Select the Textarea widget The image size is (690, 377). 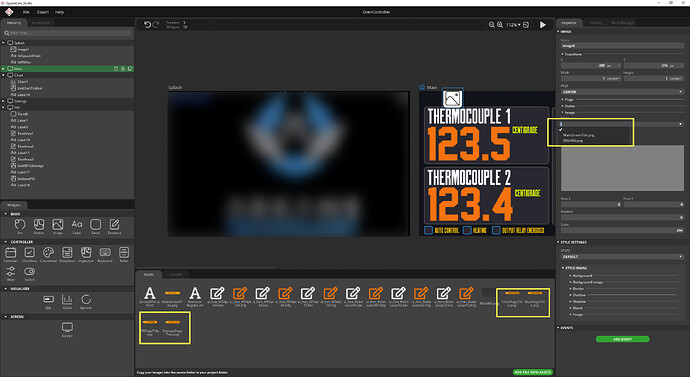(x=114, y=226)
